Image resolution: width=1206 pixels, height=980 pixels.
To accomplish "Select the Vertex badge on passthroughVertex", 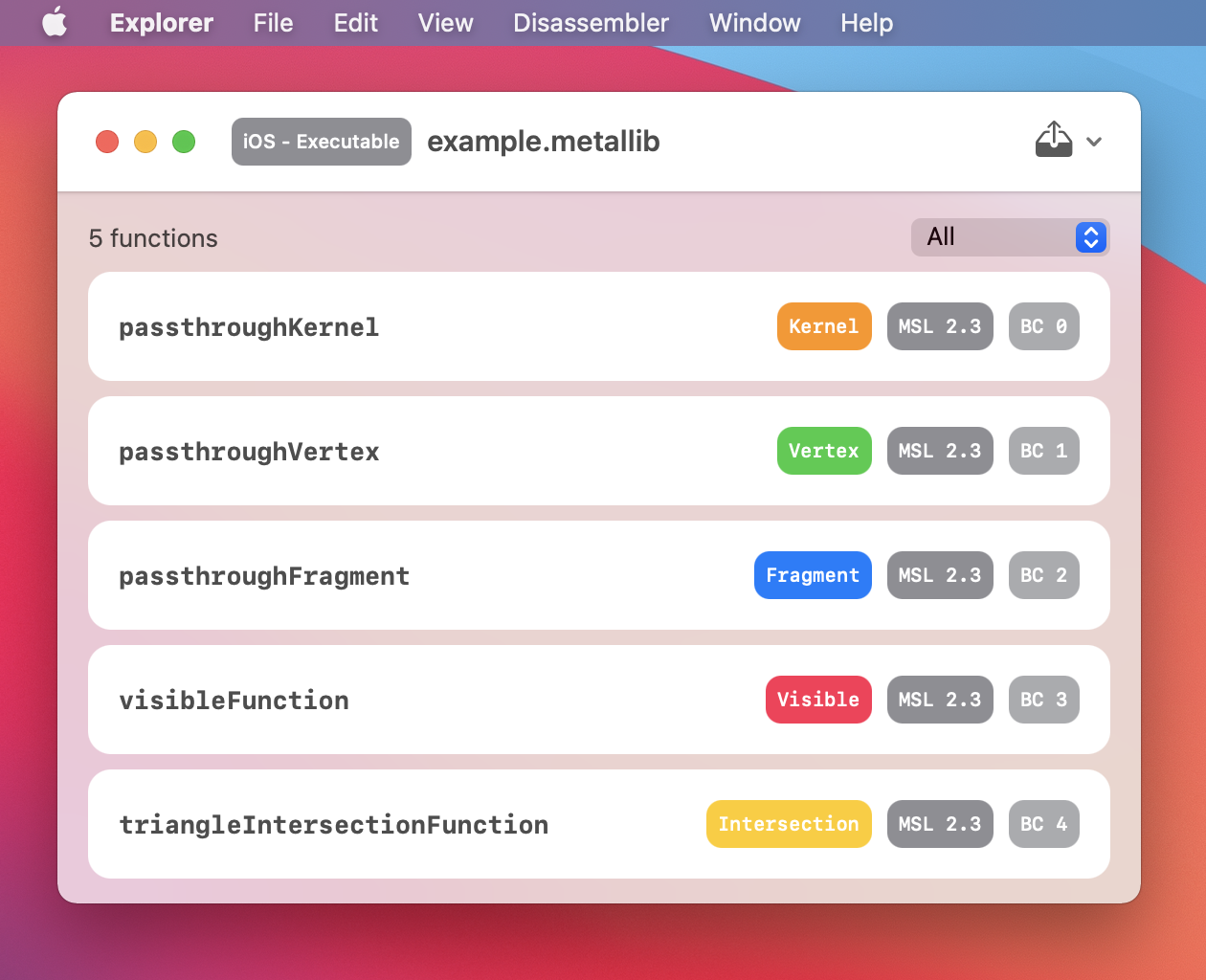I will coord(824,451).
